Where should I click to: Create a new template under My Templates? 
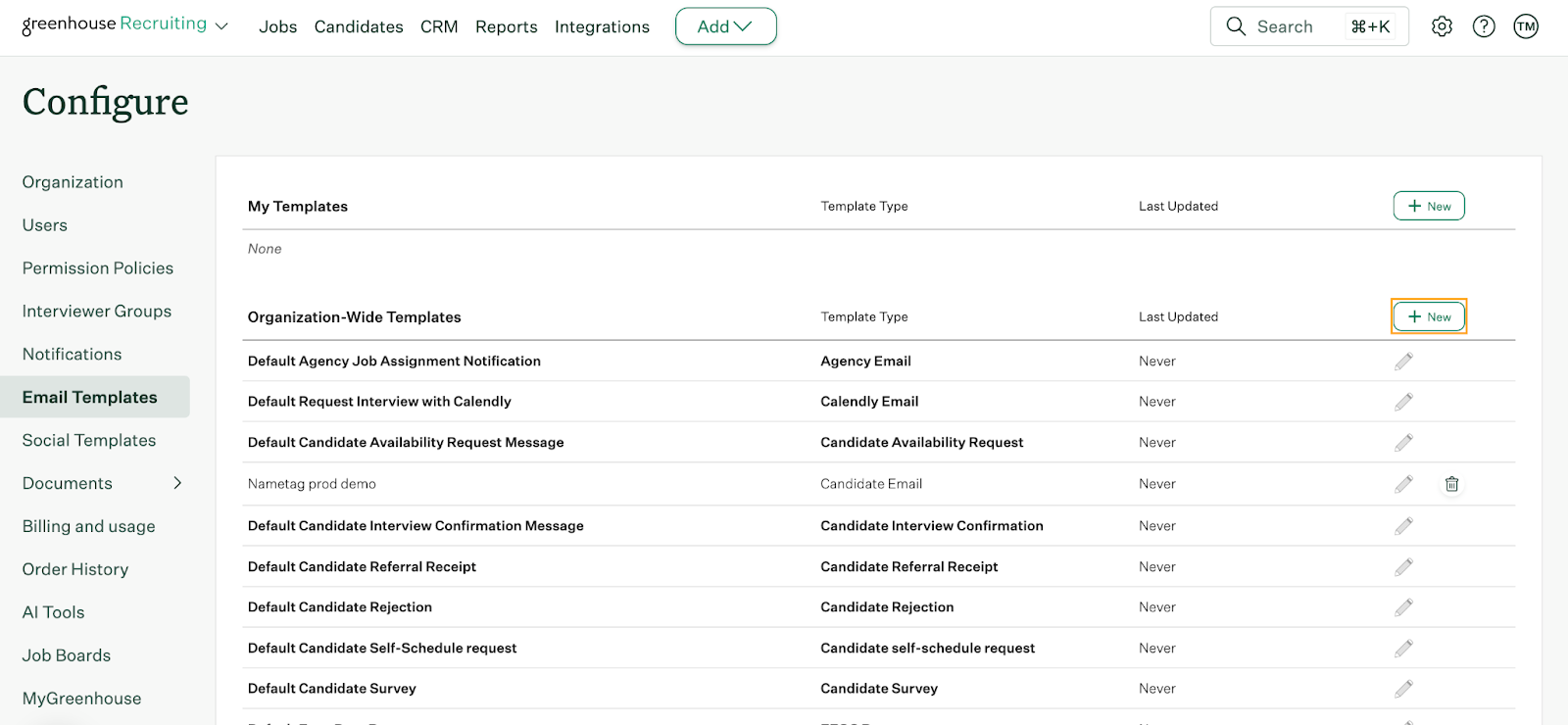tap(1428, 206)
